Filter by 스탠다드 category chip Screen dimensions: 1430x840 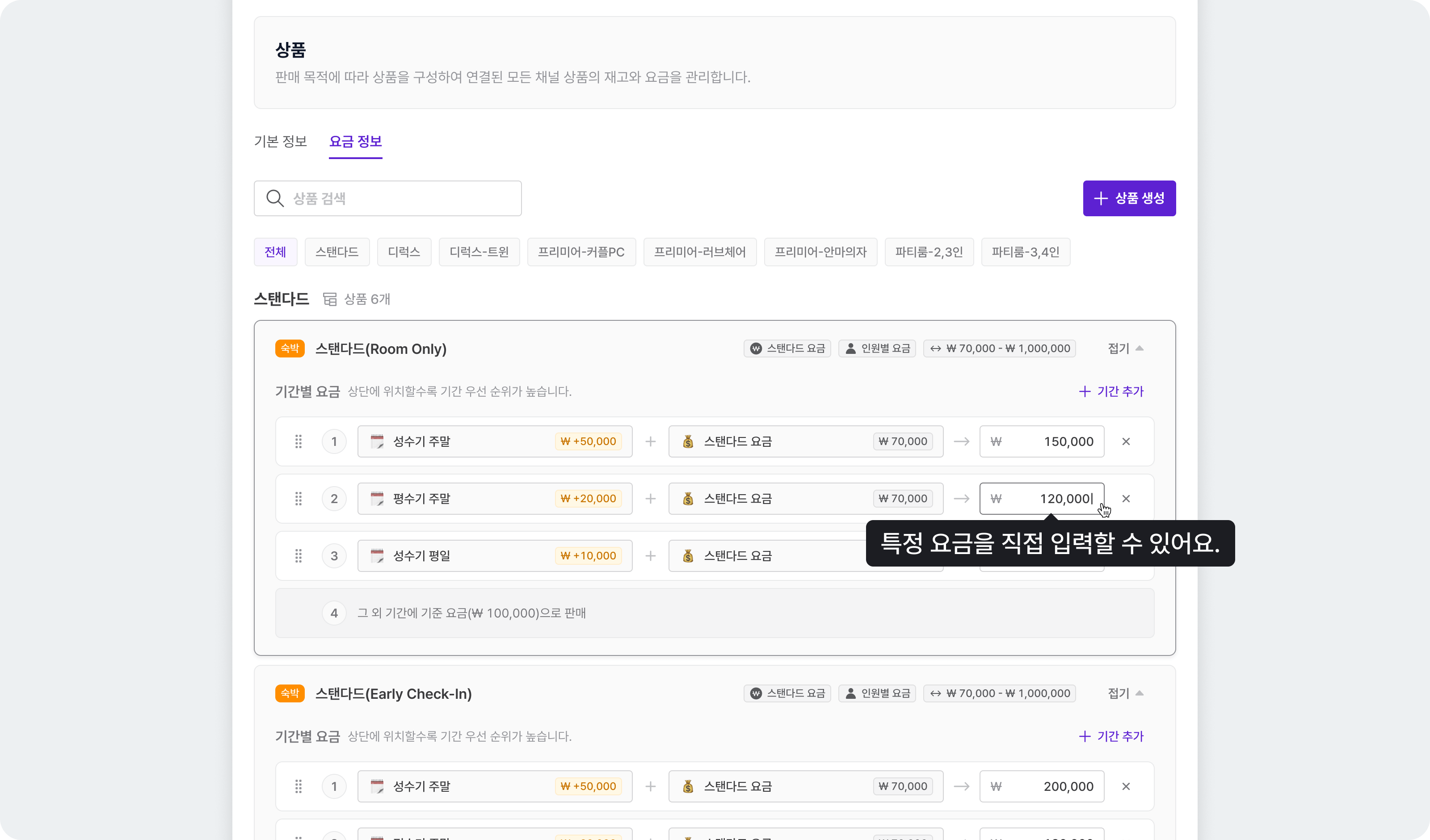(337, 252)
